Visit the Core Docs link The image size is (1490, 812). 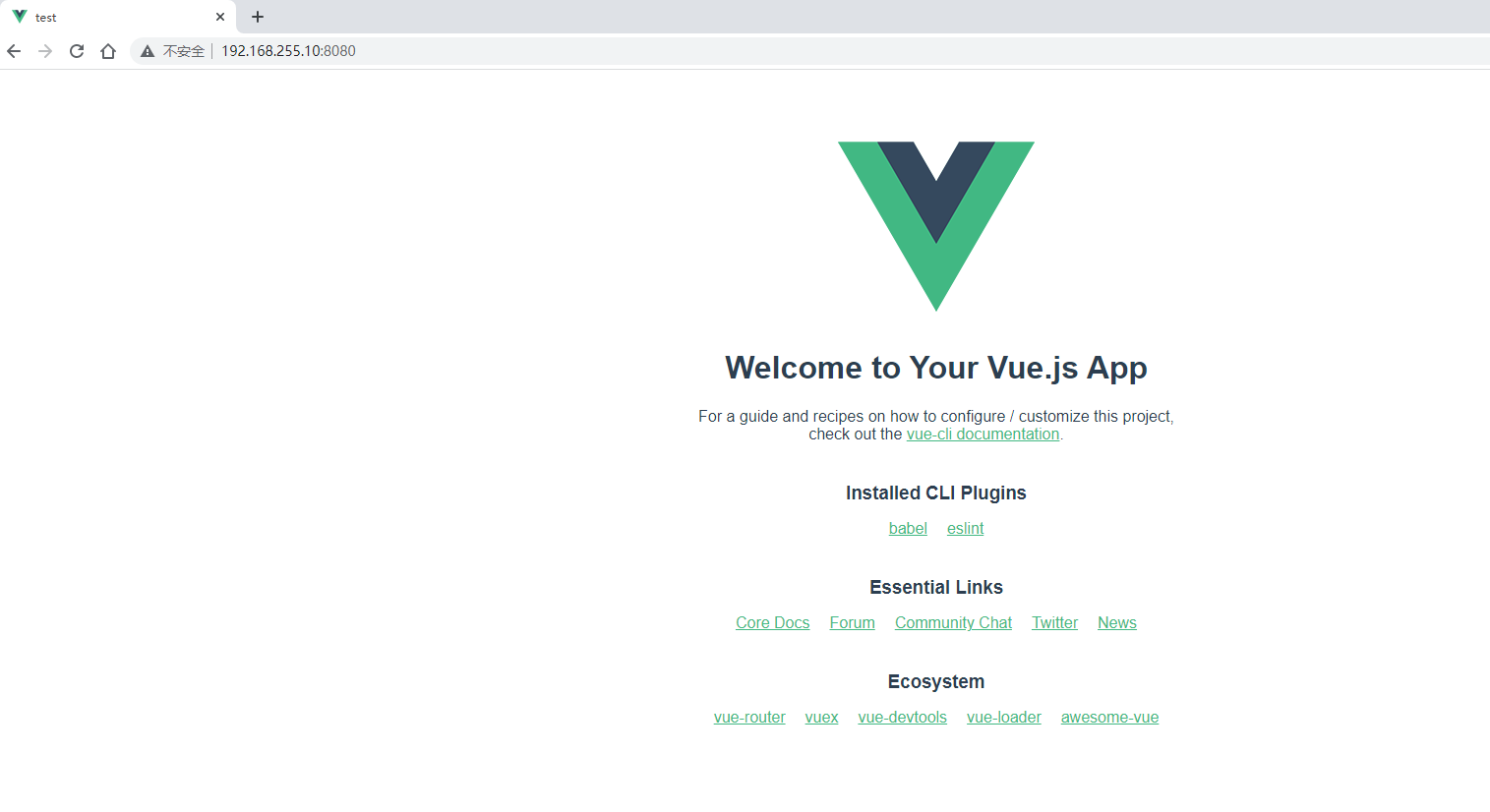coord(773,623)
